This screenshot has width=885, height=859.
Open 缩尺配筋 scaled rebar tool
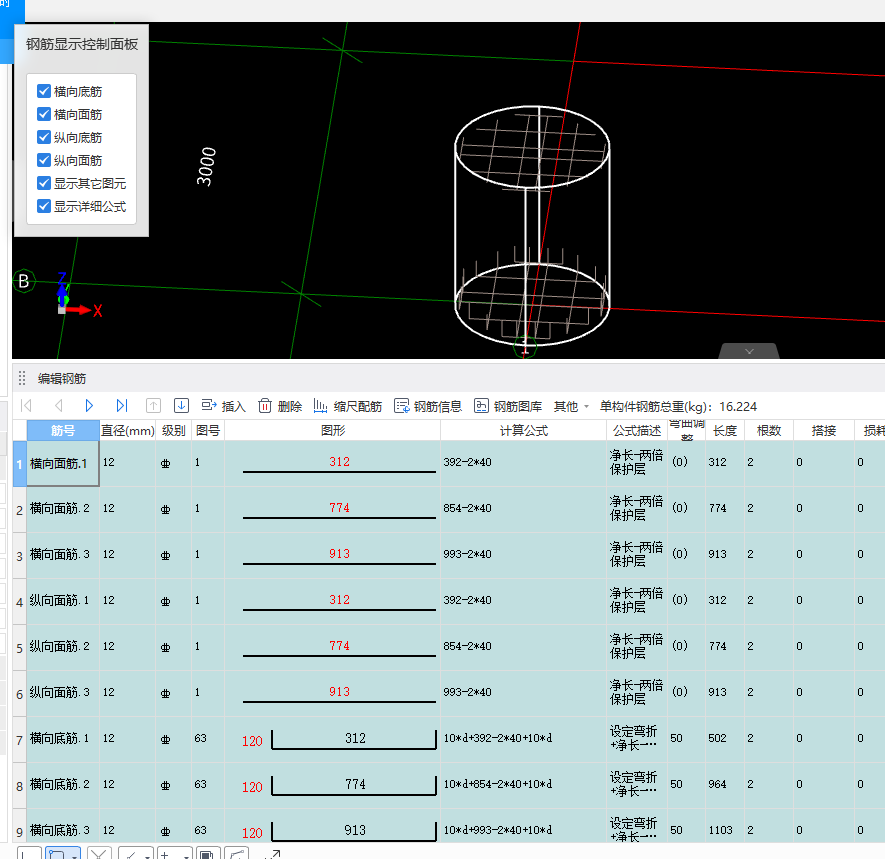(348, 406)
